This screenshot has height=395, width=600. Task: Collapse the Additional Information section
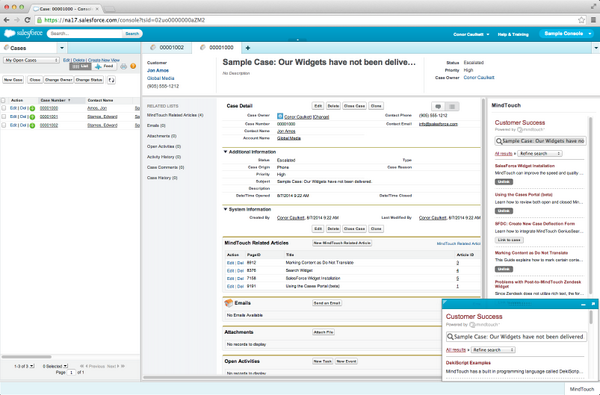[x=225, y=152]
